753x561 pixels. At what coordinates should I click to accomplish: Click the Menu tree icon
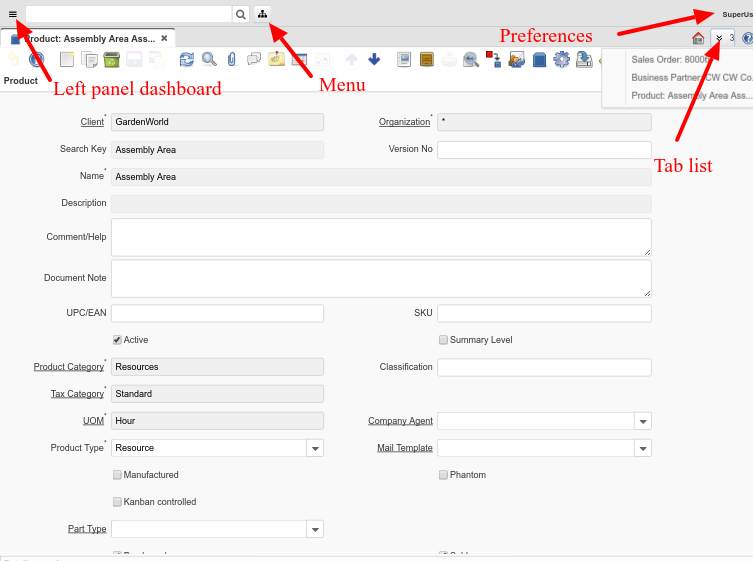[x=262, y=14]
